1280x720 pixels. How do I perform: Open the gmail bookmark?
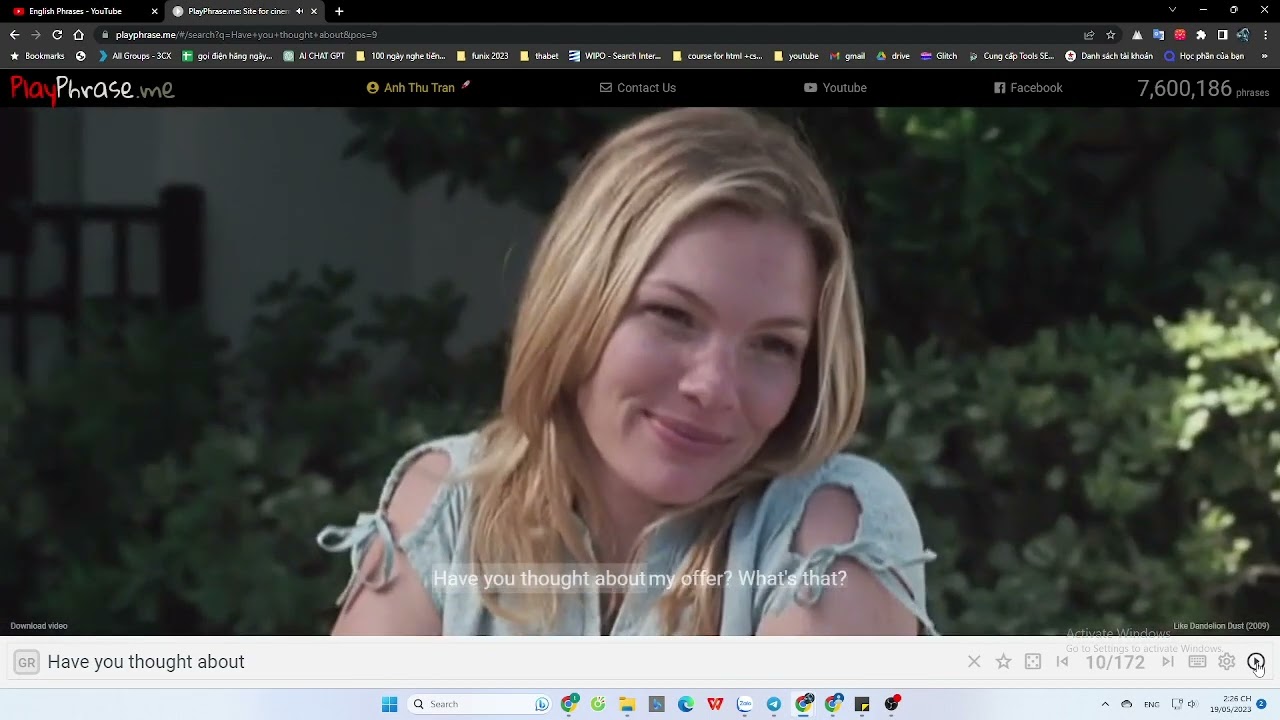point(847,56)
